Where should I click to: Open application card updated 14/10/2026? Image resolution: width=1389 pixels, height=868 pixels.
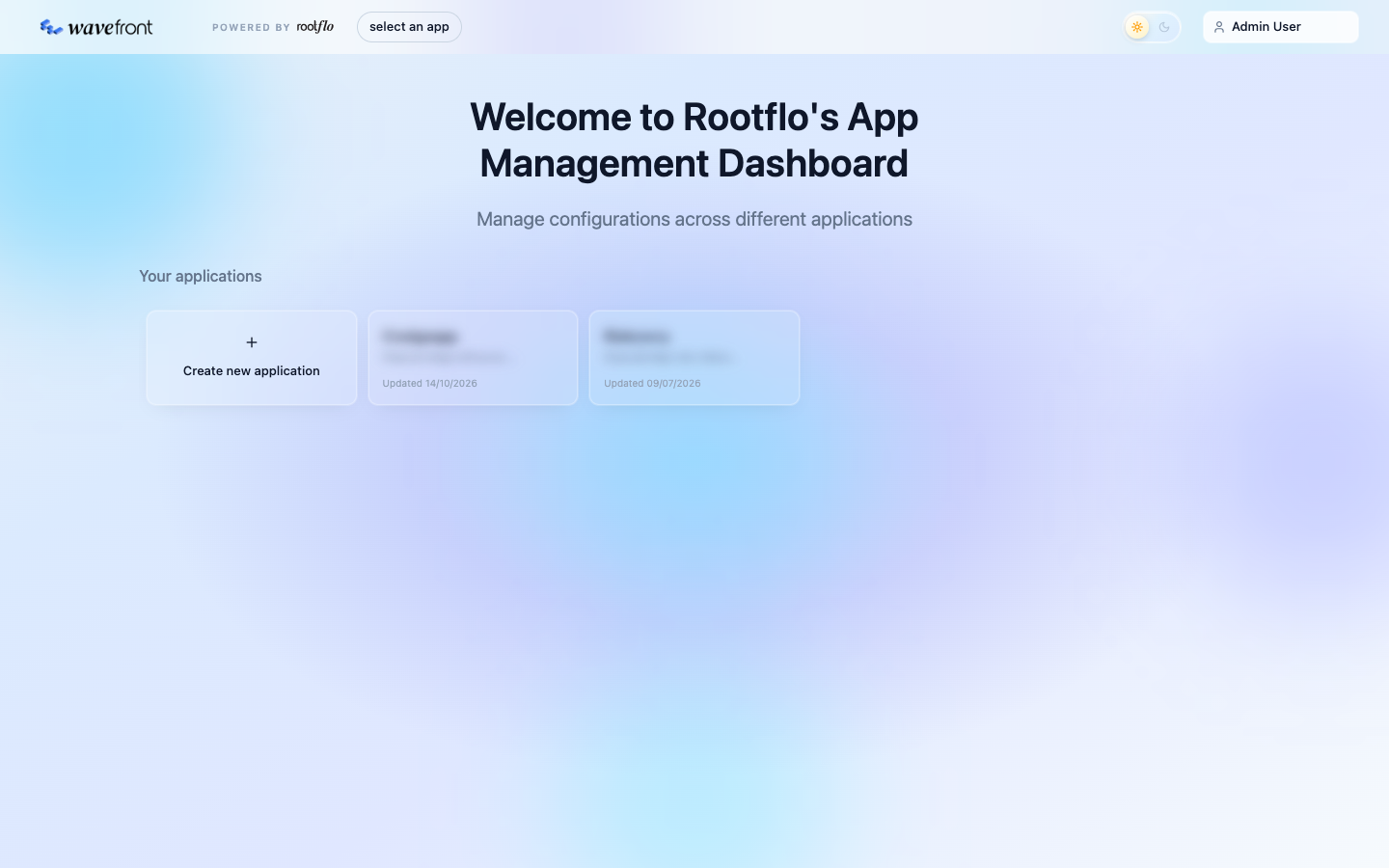point(473,358)
